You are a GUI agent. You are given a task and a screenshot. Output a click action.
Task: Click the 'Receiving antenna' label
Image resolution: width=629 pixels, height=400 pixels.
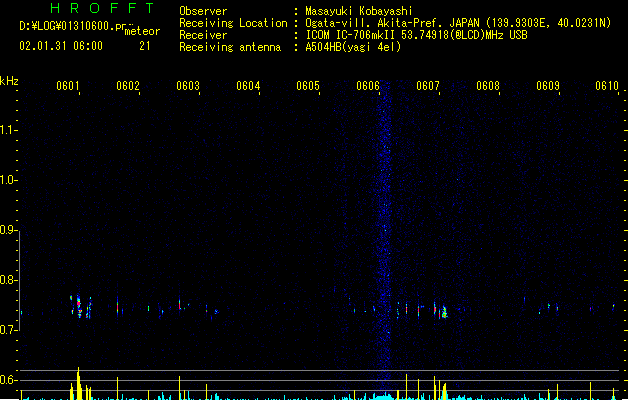coord(230,47)
